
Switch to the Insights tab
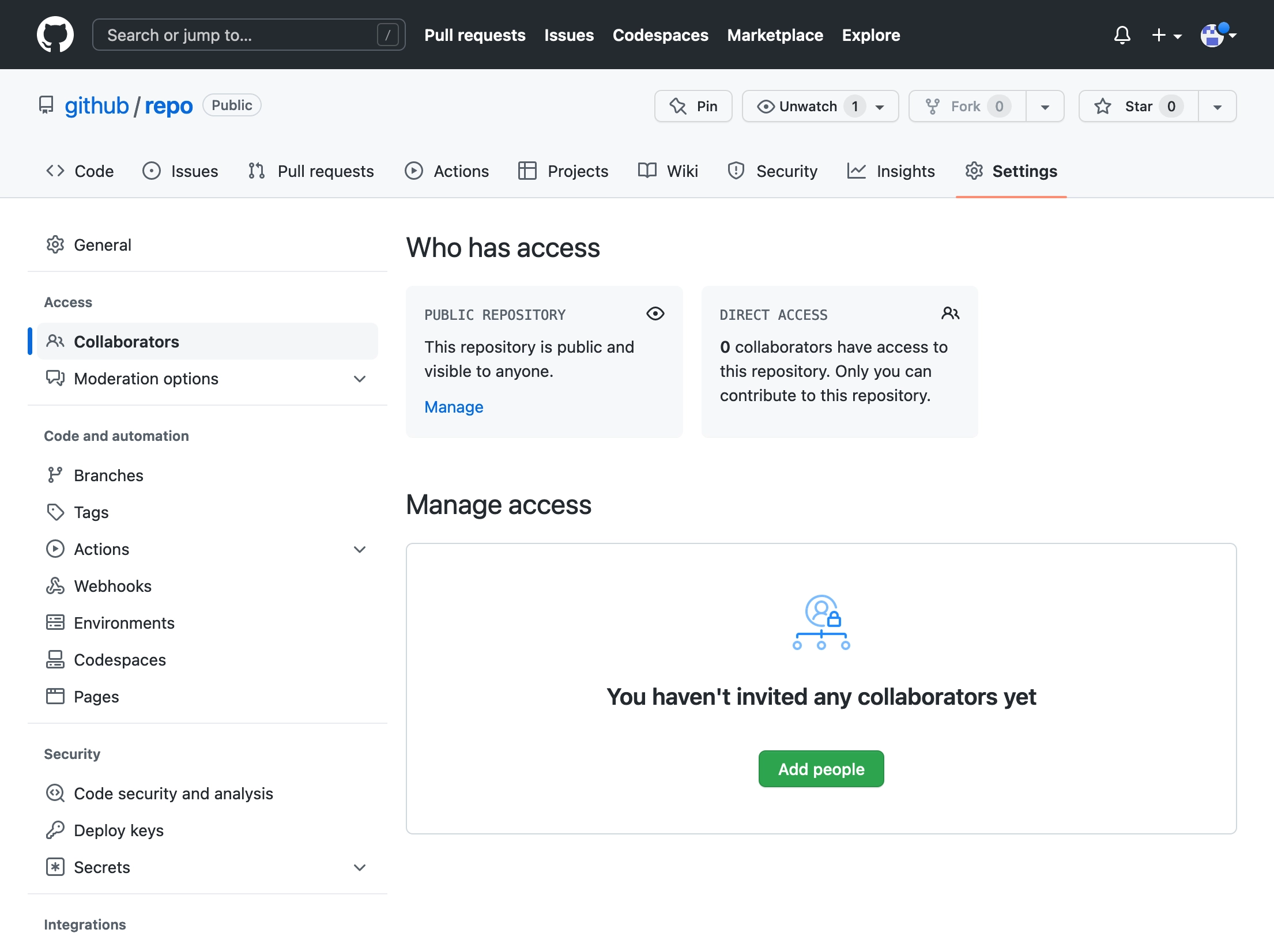point(891,171)
